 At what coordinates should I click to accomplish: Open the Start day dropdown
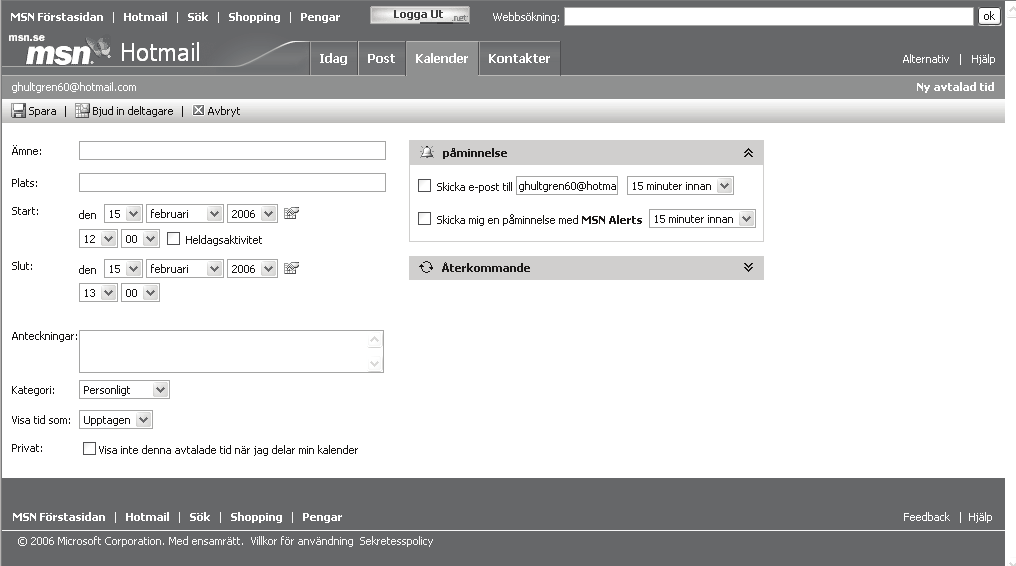click(123, 214)
